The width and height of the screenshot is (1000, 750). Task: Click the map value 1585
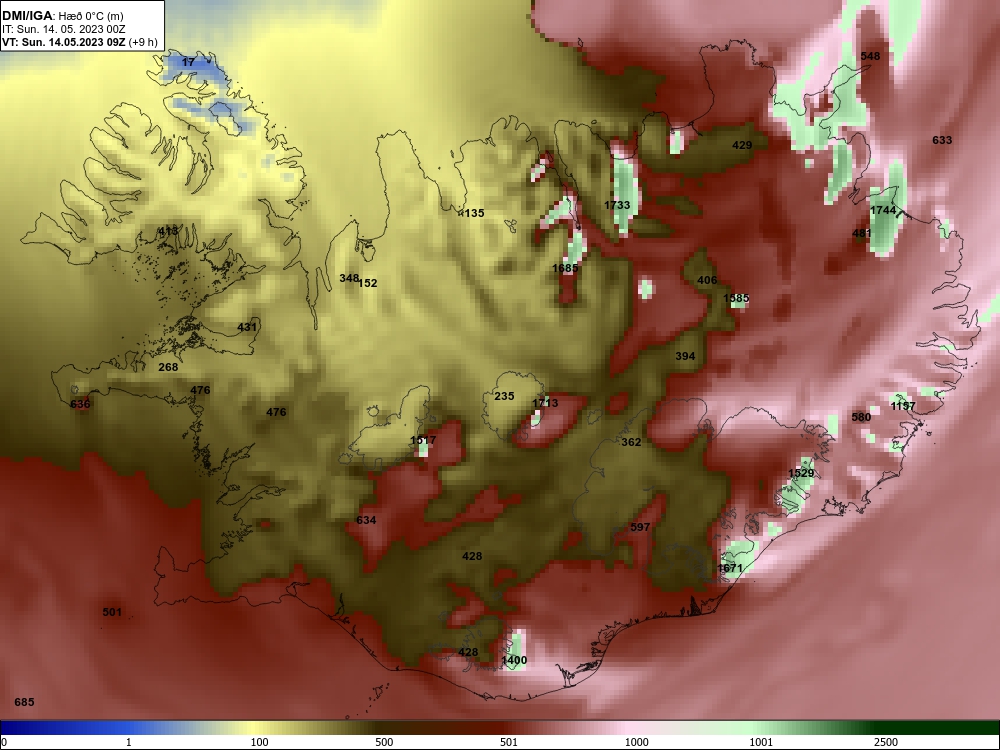pyautogui.click(x=736, y=298)
